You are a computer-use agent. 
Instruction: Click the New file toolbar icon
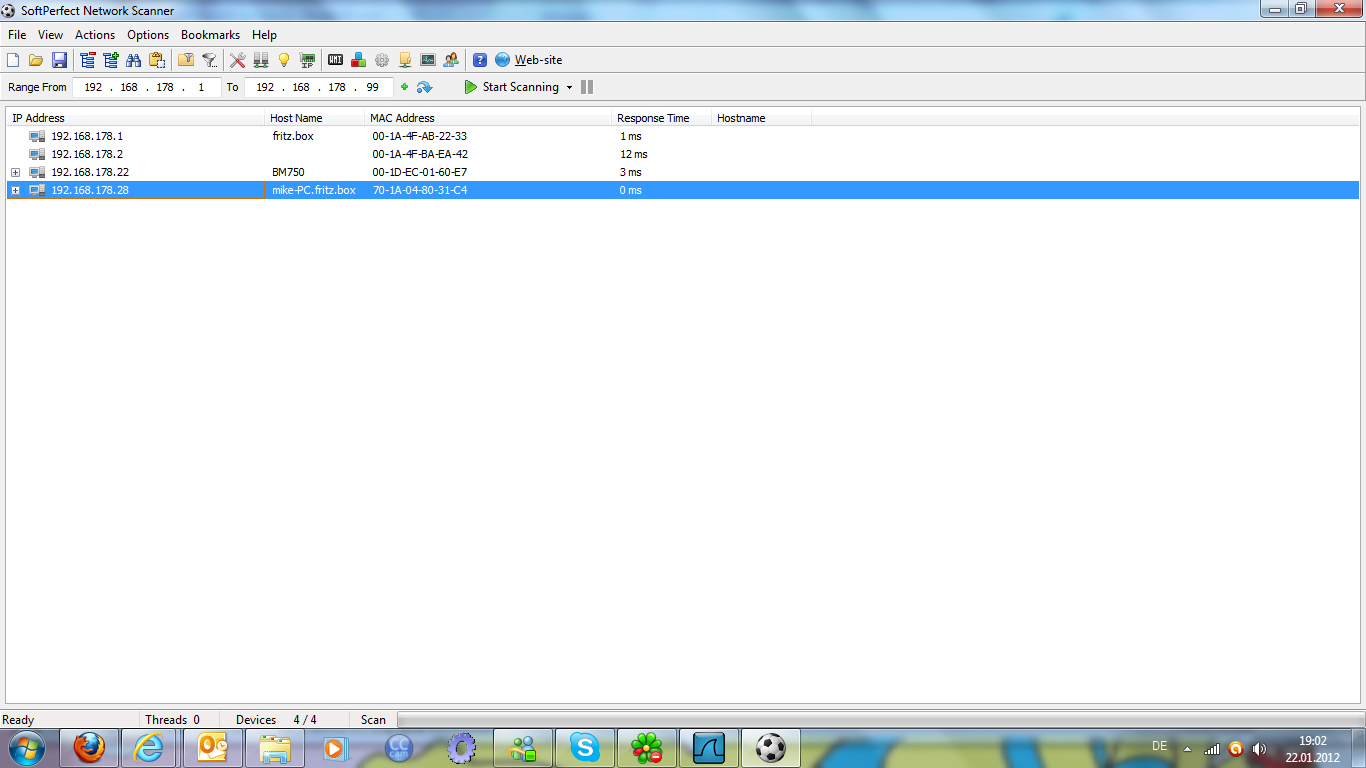tap(13, 60)
